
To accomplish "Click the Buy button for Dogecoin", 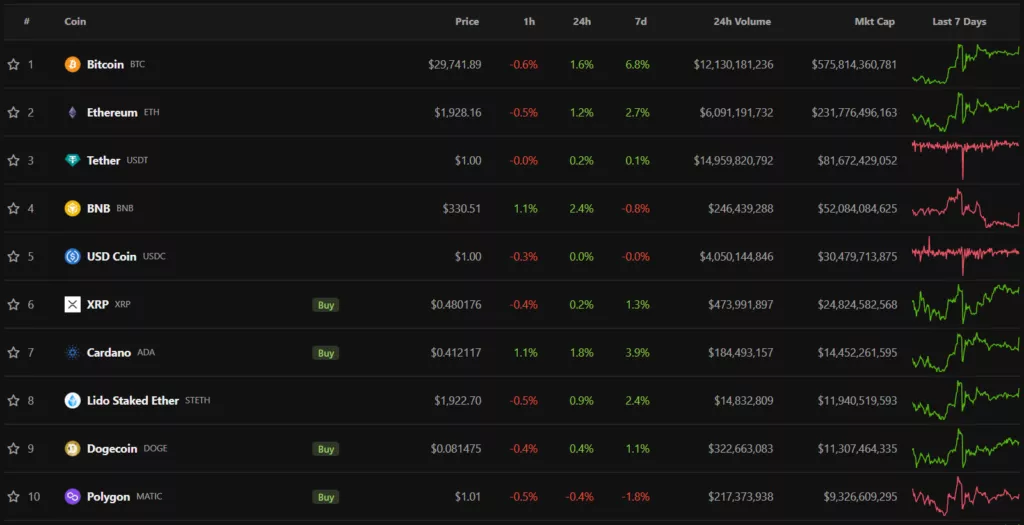I will coord(326,449).
